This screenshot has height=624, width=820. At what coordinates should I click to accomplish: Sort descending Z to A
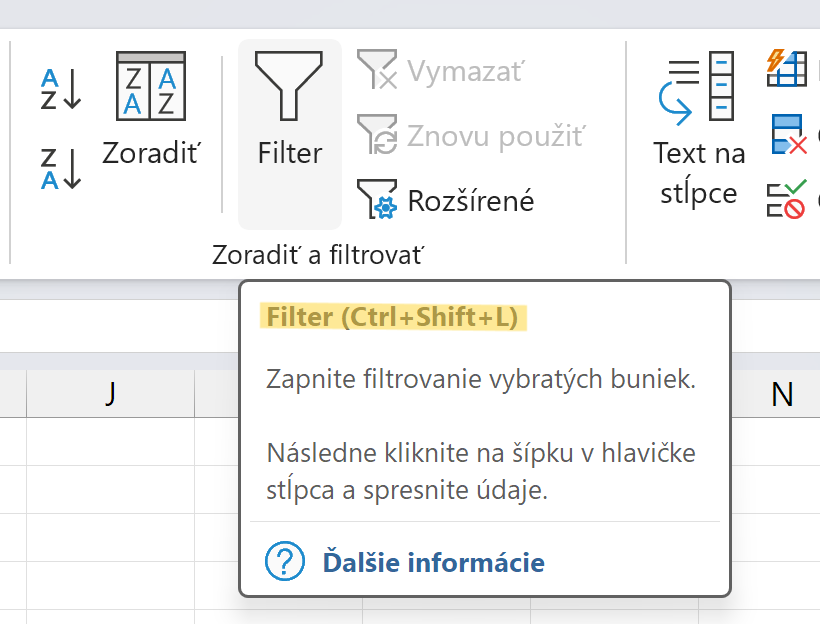pos(61,168)
